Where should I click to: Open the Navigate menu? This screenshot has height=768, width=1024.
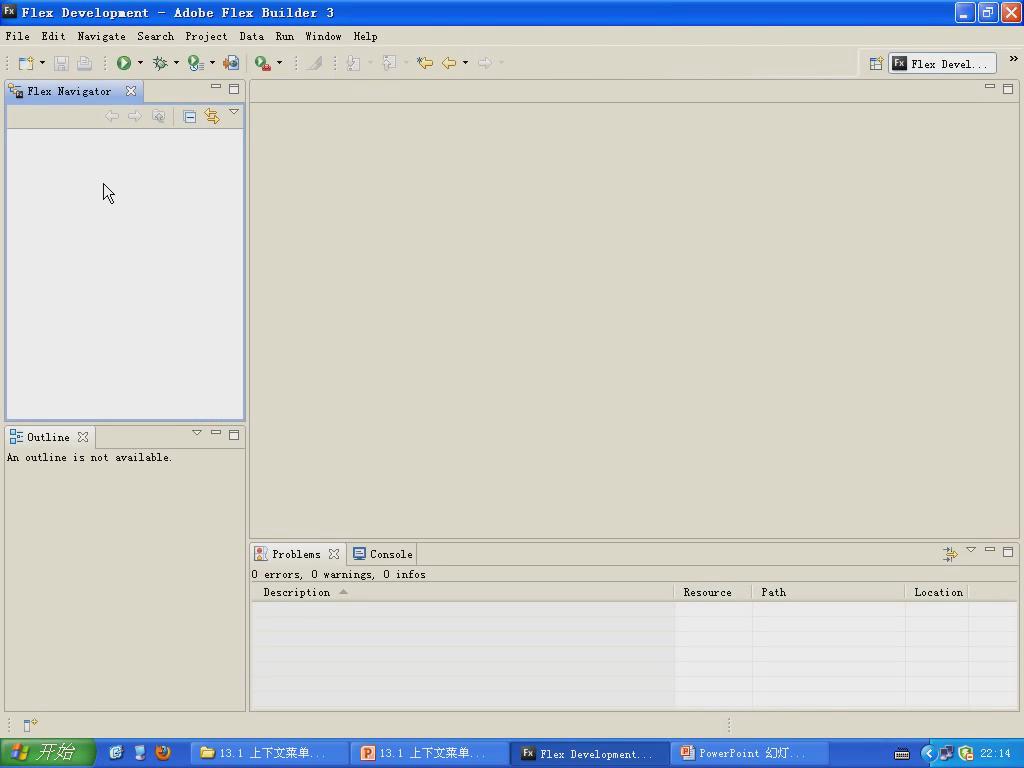(101, 37)
